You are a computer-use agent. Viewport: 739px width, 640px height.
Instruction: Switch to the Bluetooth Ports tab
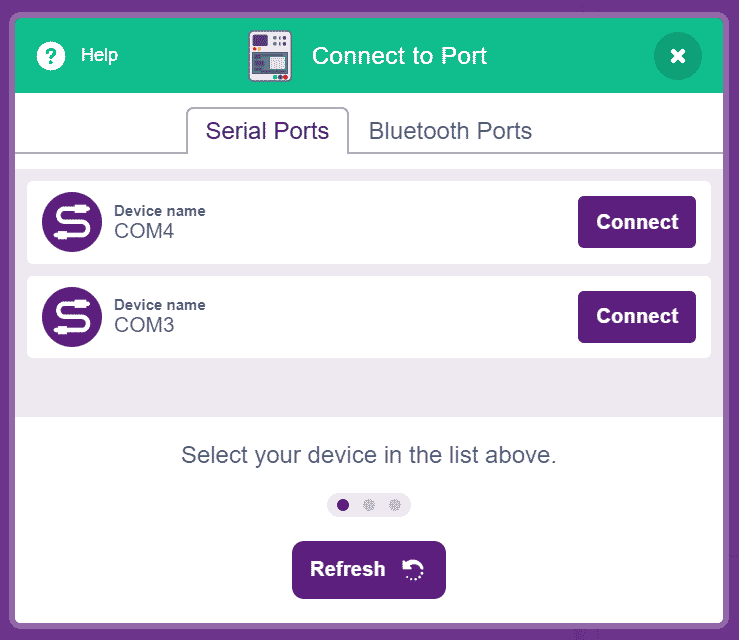450,131
